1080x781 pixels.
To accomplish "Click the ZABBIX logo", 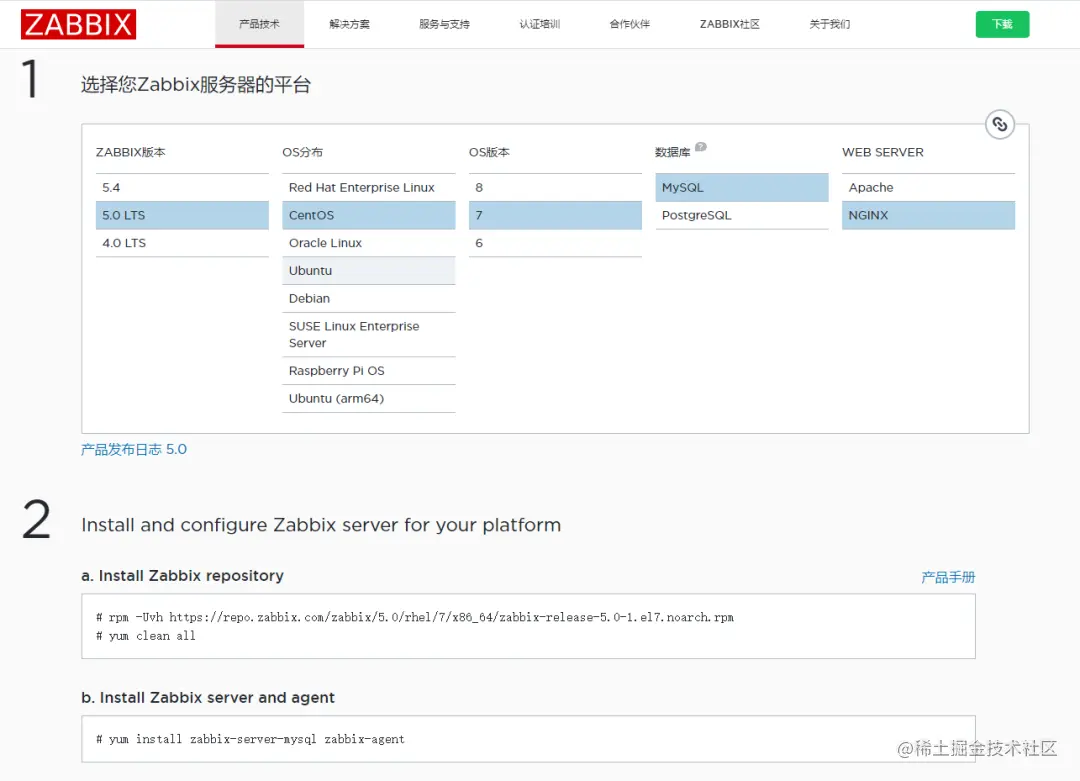I will 78,24.
